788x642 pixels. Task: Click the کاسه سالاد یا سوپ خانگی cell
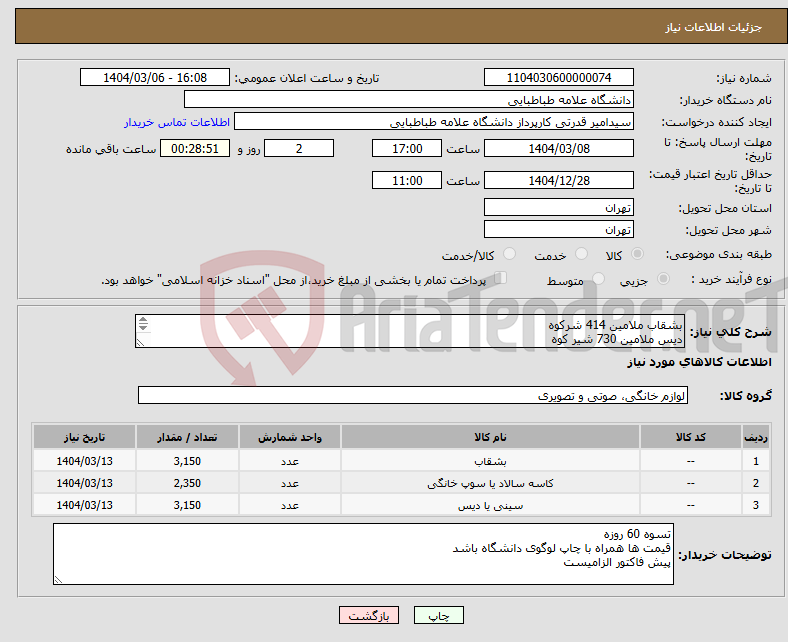(490, 483)
